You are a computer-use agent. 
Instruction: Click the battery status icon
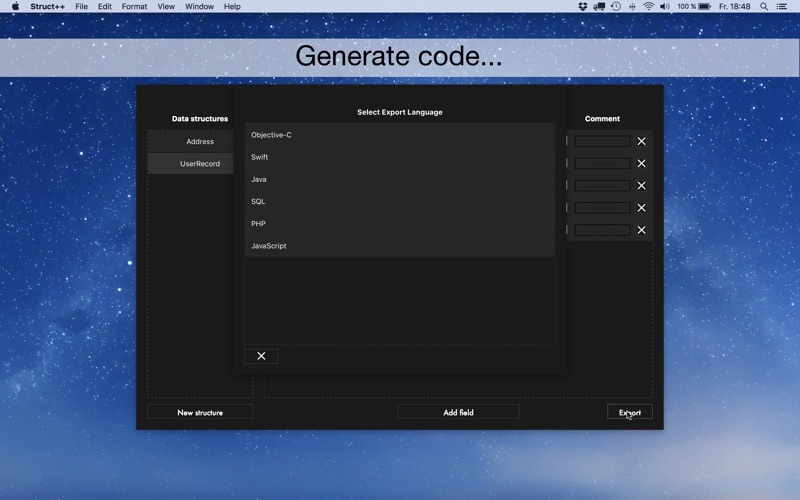tap(705, 7)
